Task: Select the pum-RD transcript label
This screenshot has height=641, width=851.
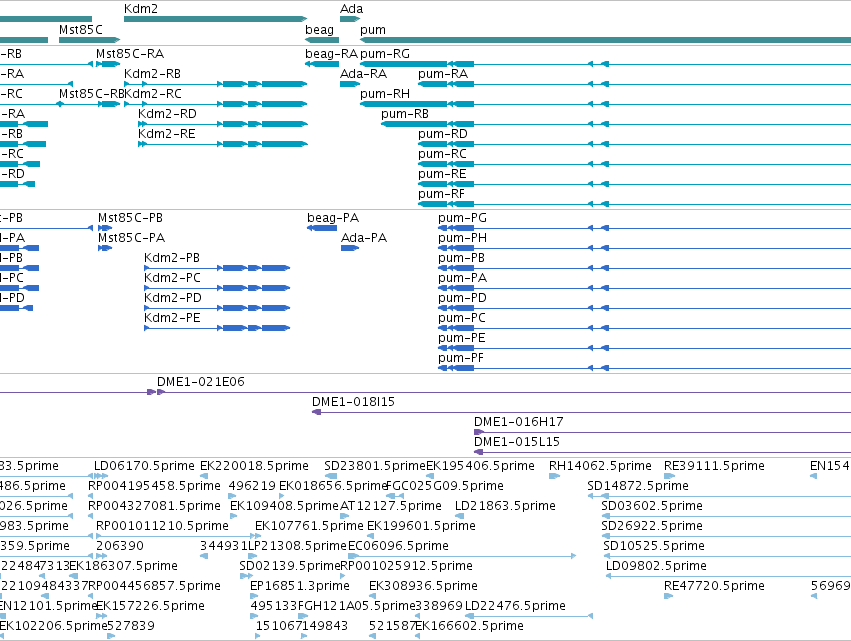Action: coord(443,135)
